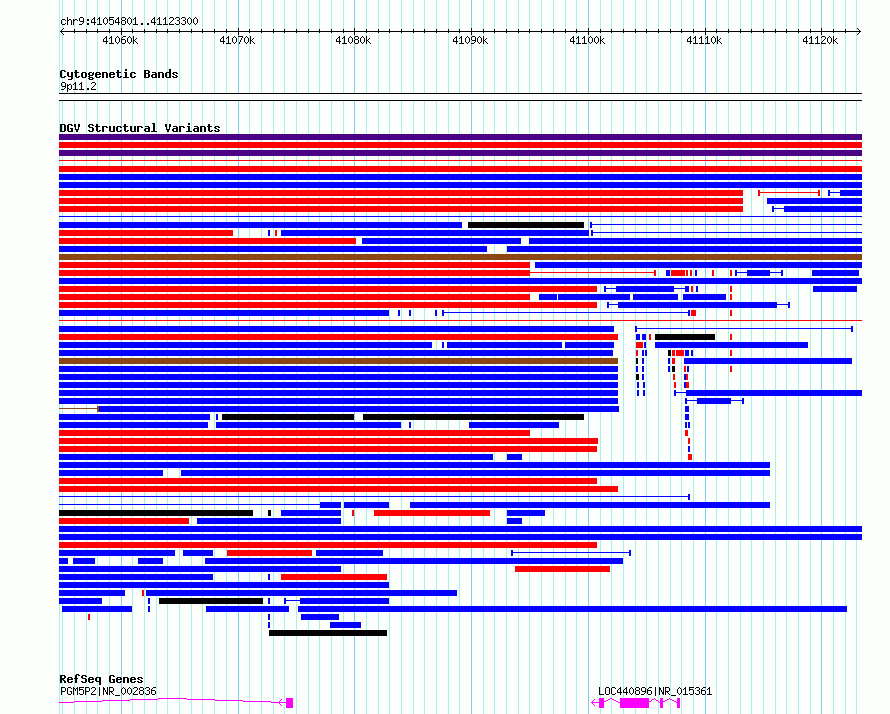Click the 41100k ruler tick label

click(x=587, y=40)
